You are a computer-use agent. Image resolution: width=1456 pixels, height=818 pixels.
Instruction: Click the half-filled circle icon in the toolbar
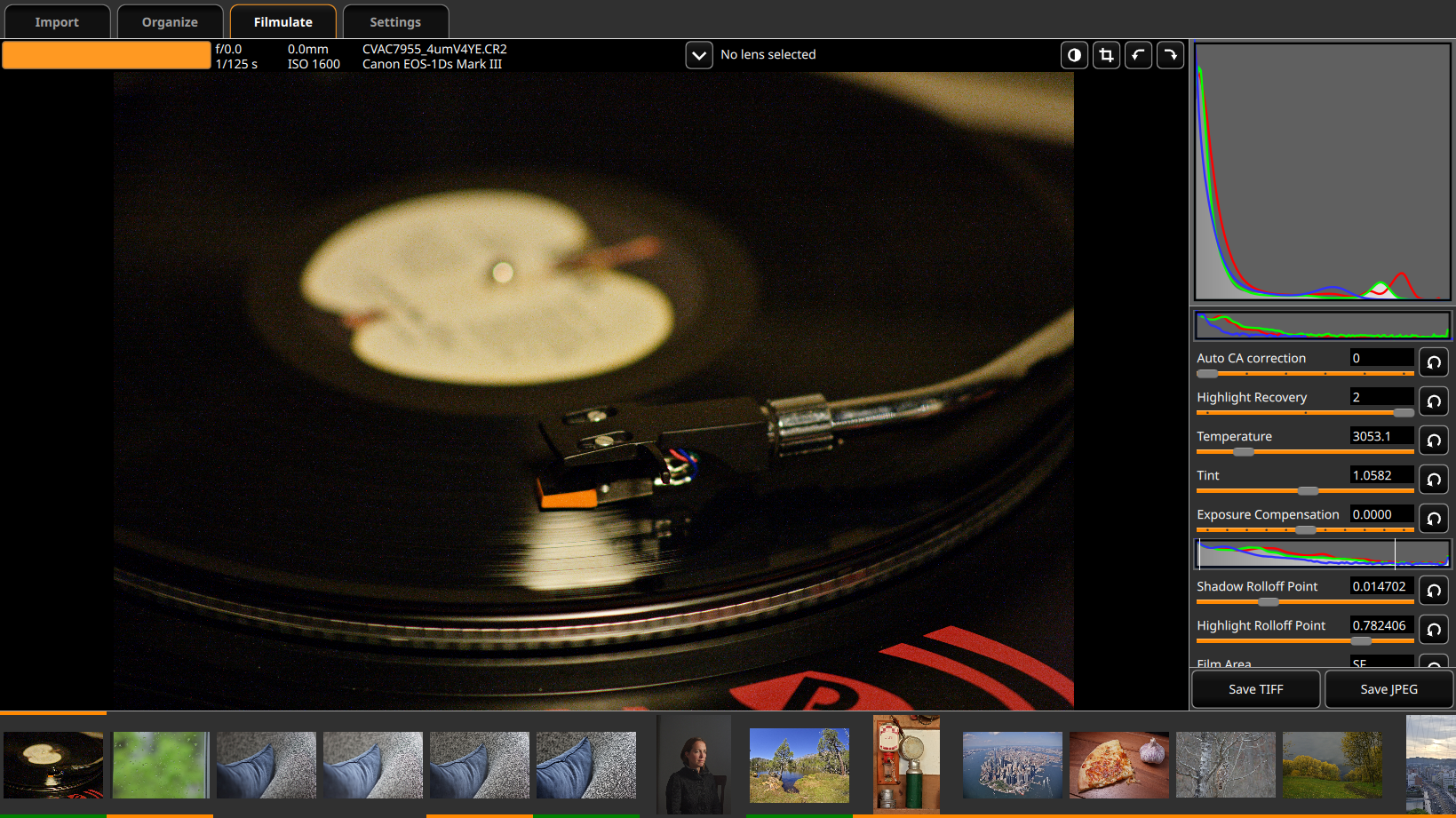point(1074,55)
